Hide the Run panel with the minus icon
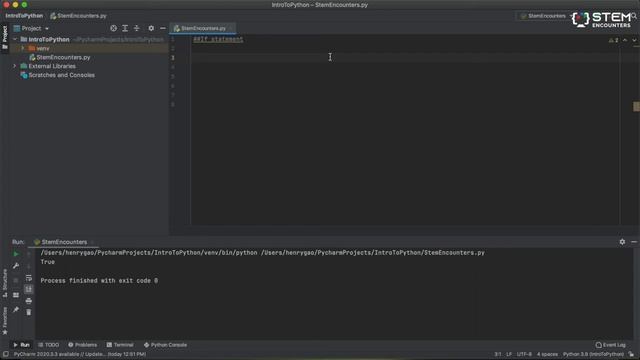The width and height of the screenshot is (640, 360). pyautogui.click(x=634, y=242)
